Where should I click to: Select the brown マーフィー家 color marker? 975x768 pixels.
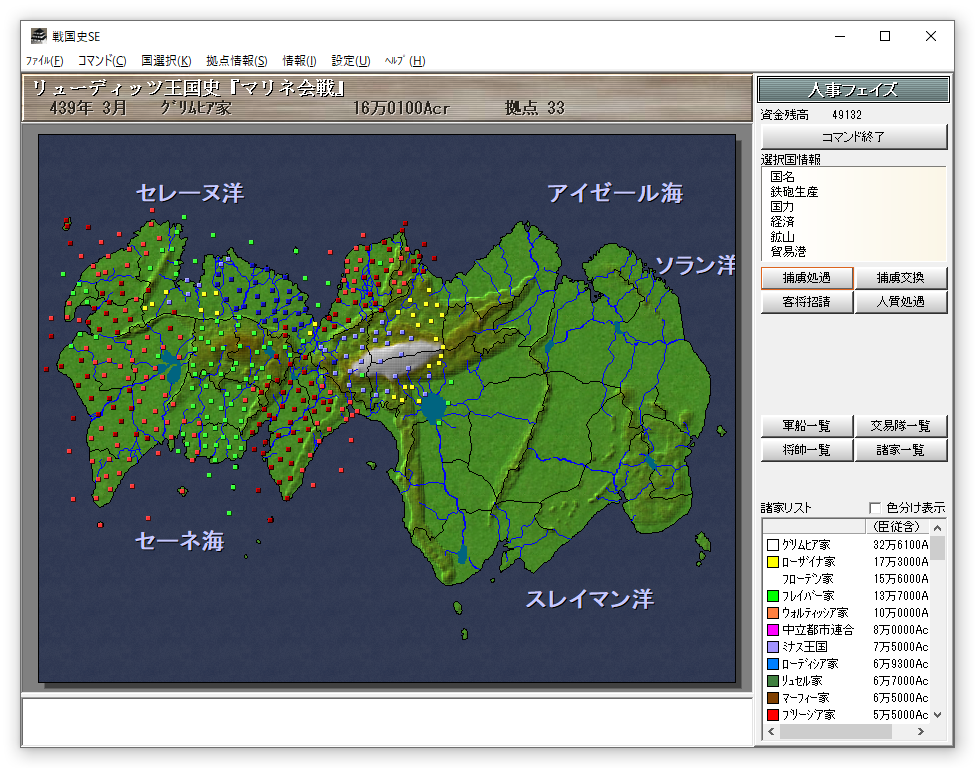click(x=773, y=698)
